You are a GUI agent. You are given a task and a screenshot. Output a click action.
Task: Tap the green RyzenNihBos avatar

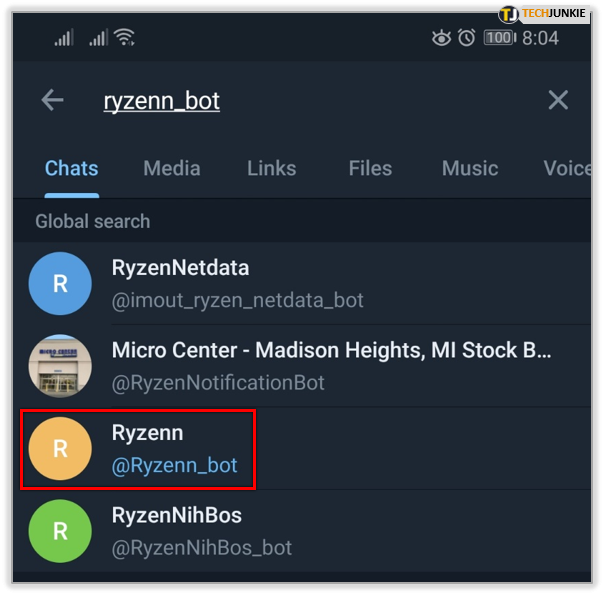[60, 531]
